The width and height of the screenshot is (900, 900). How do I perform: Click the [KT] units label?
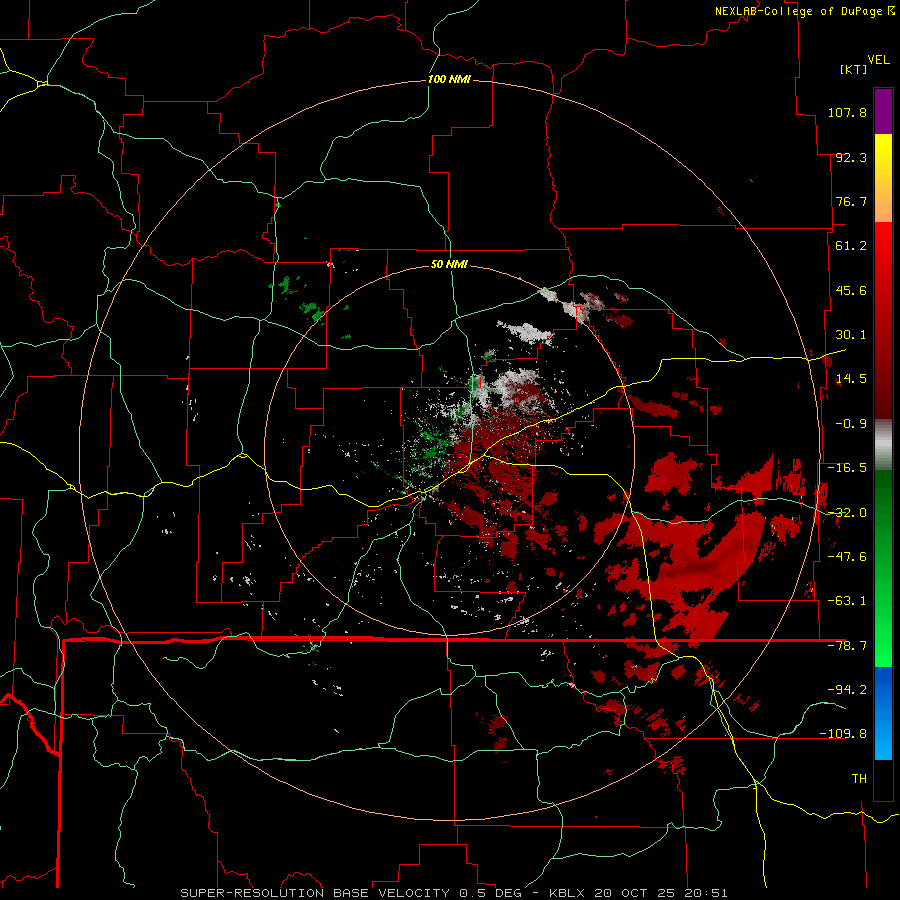coord(854,69)
